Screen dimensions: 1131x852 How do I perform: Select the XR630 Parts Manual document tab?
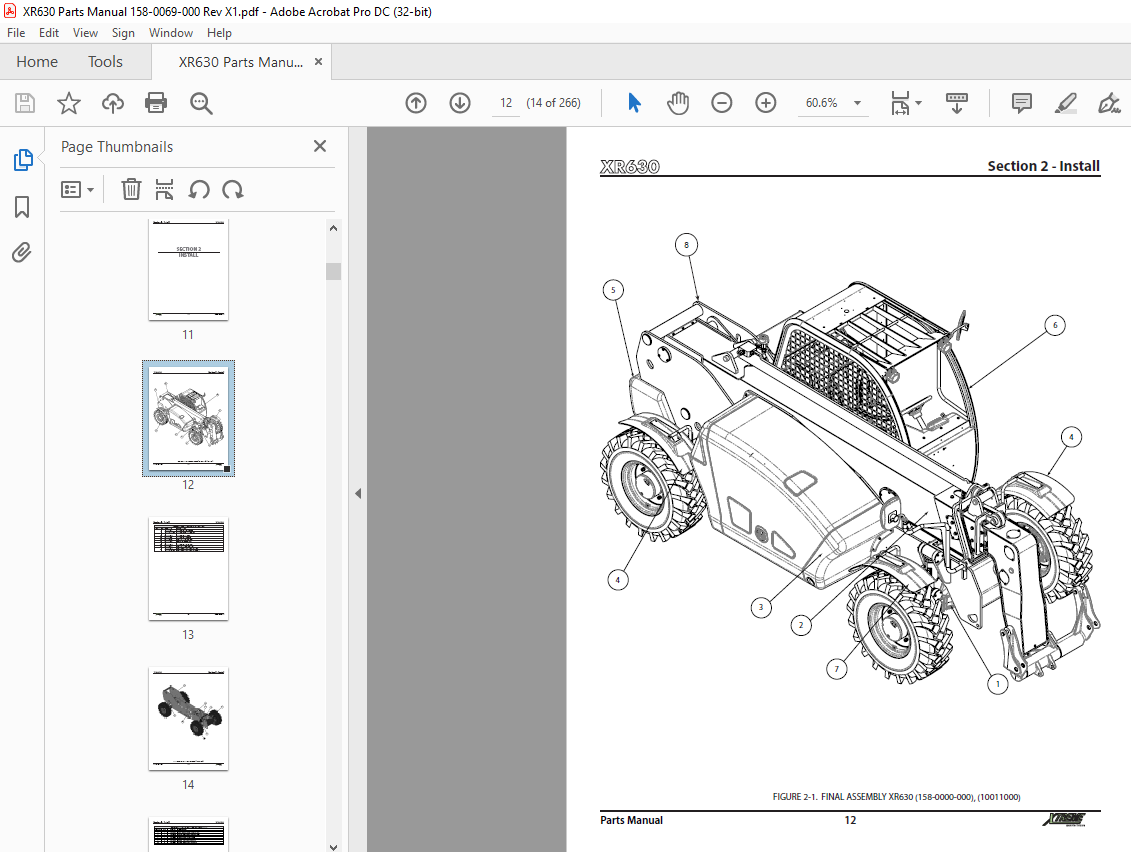click(x=241, y=62)
